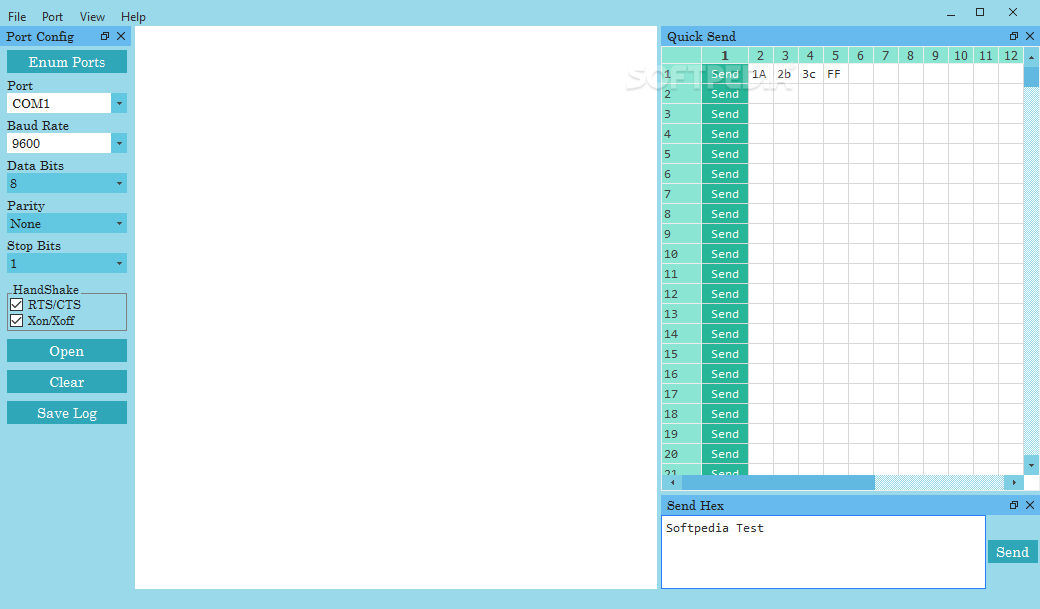Click Quick Send scroll down arrow
The width and height of the screenshot is (1040, 609).
click(x=1031, y=465)
